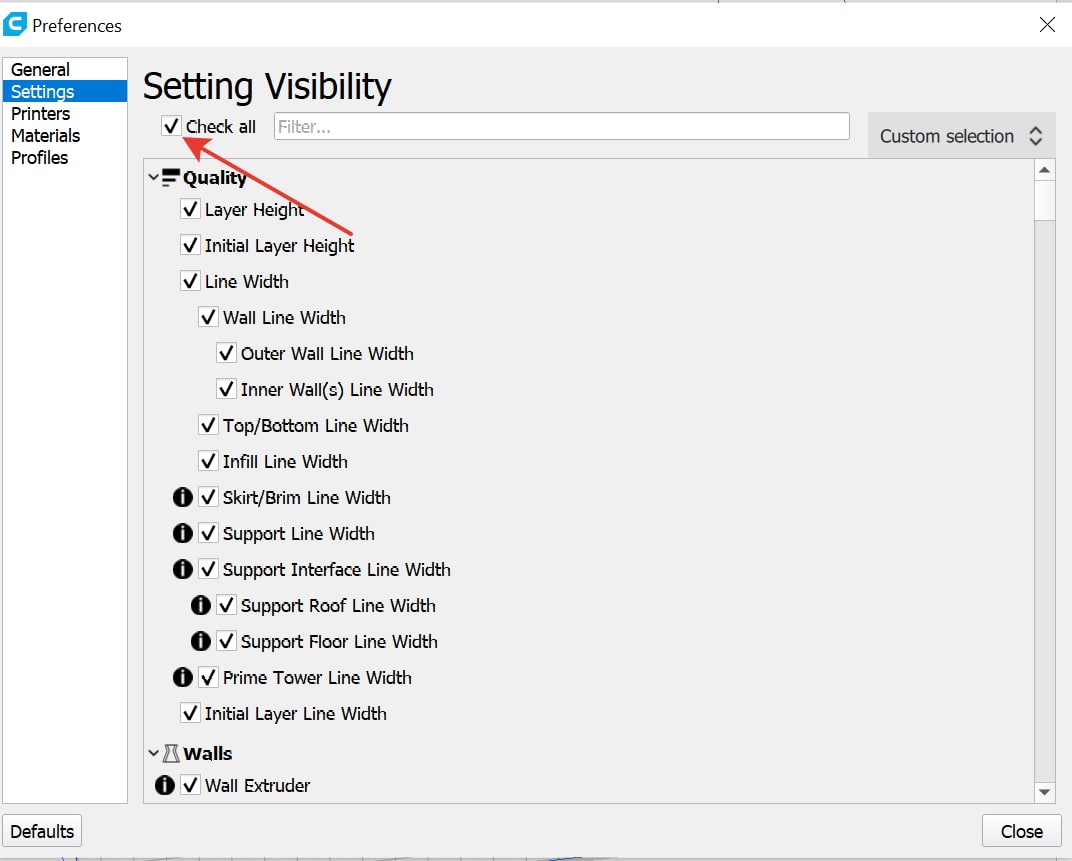The image size is (1072, 861).
Task: Click info icon next to Prime Tower Line Width
Action: pos(182,677)
